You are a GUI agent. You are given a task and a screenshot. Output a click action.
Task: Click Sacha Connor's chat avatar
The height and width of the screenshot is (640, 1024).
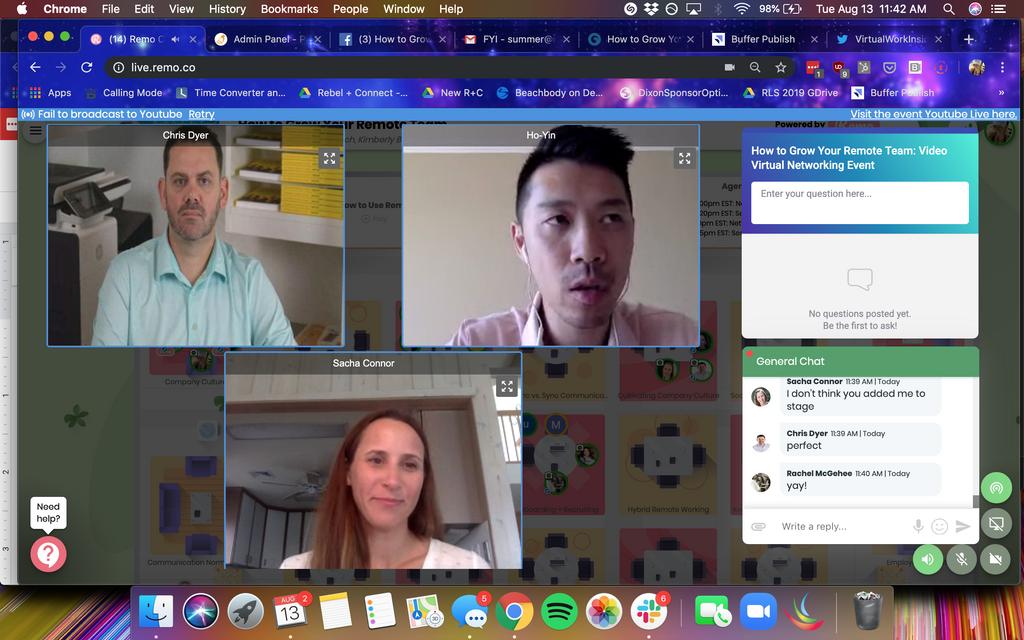[761, 397]
